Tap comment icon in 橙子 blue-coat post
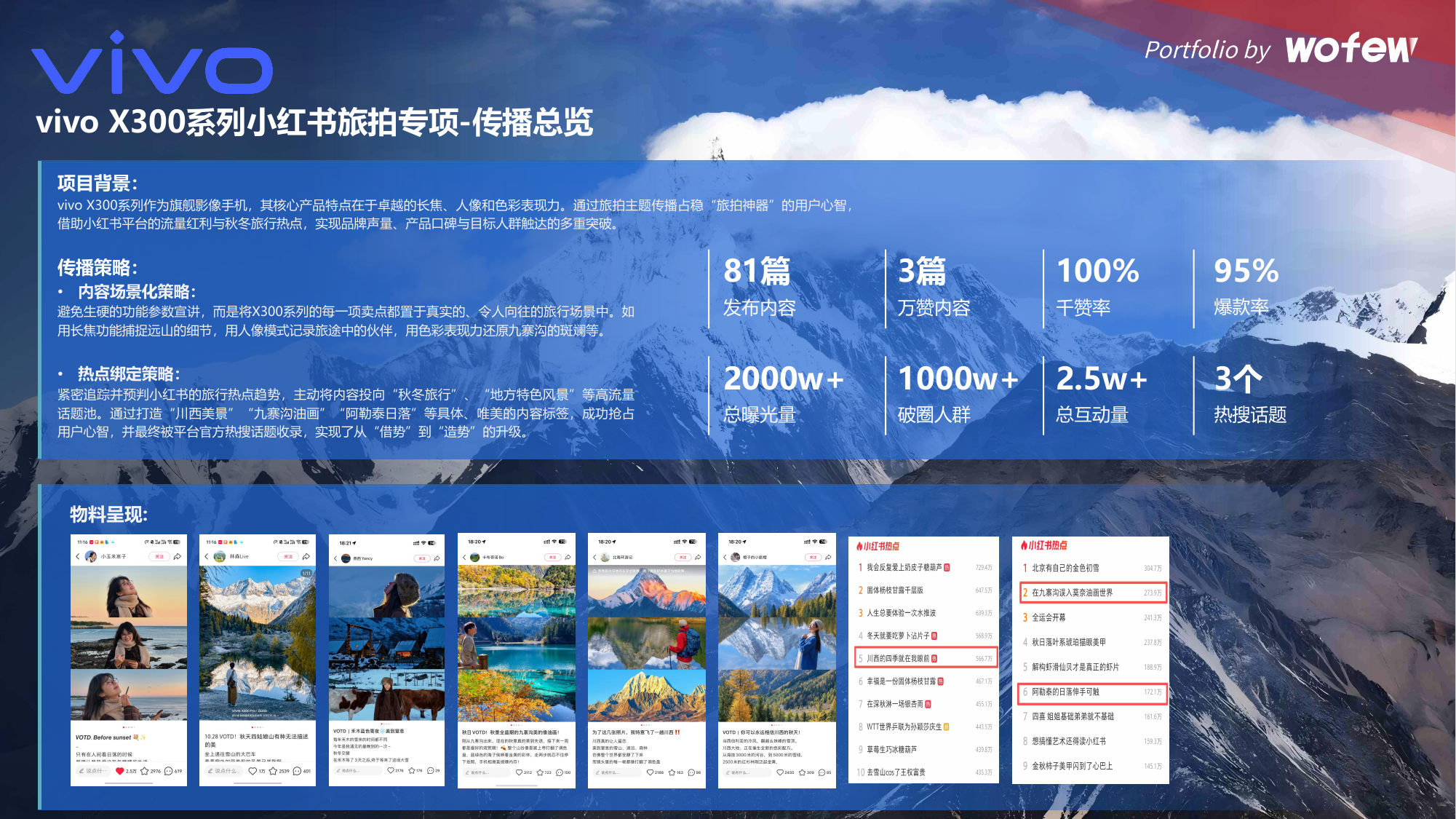 click(822, 772)
